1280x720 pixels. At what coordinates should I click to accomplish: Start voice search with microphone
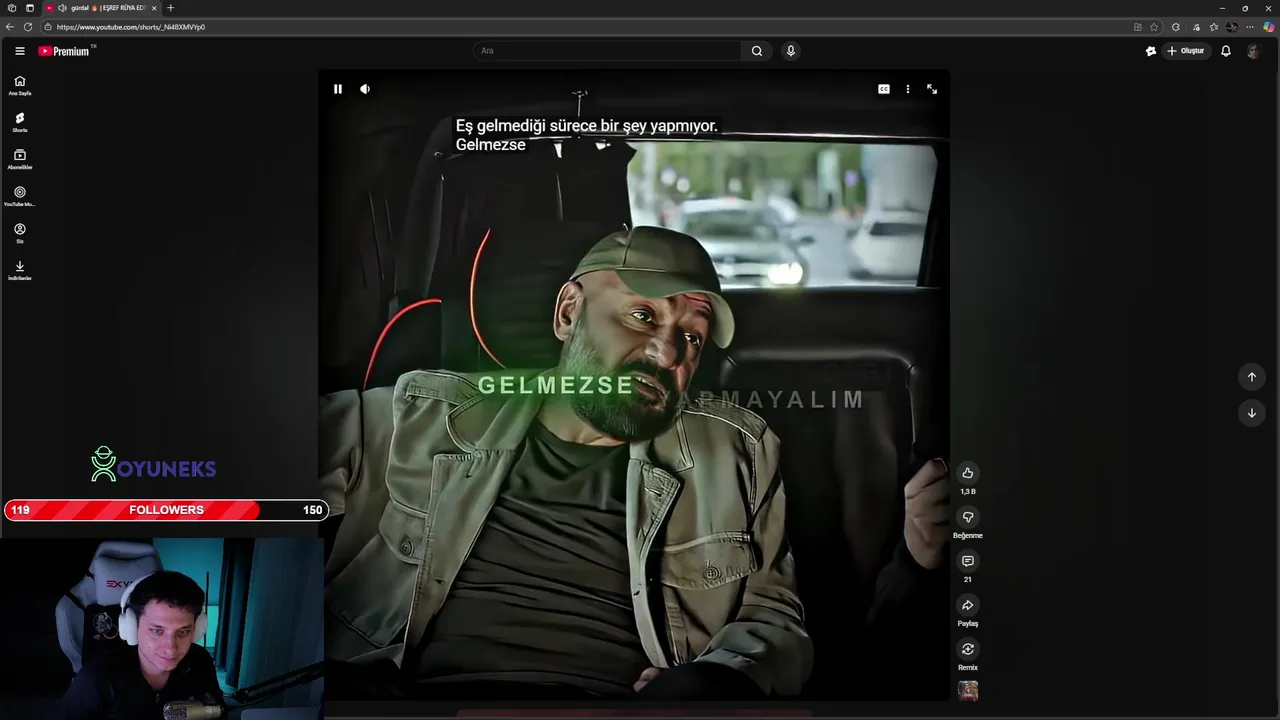tap(791, 51)
